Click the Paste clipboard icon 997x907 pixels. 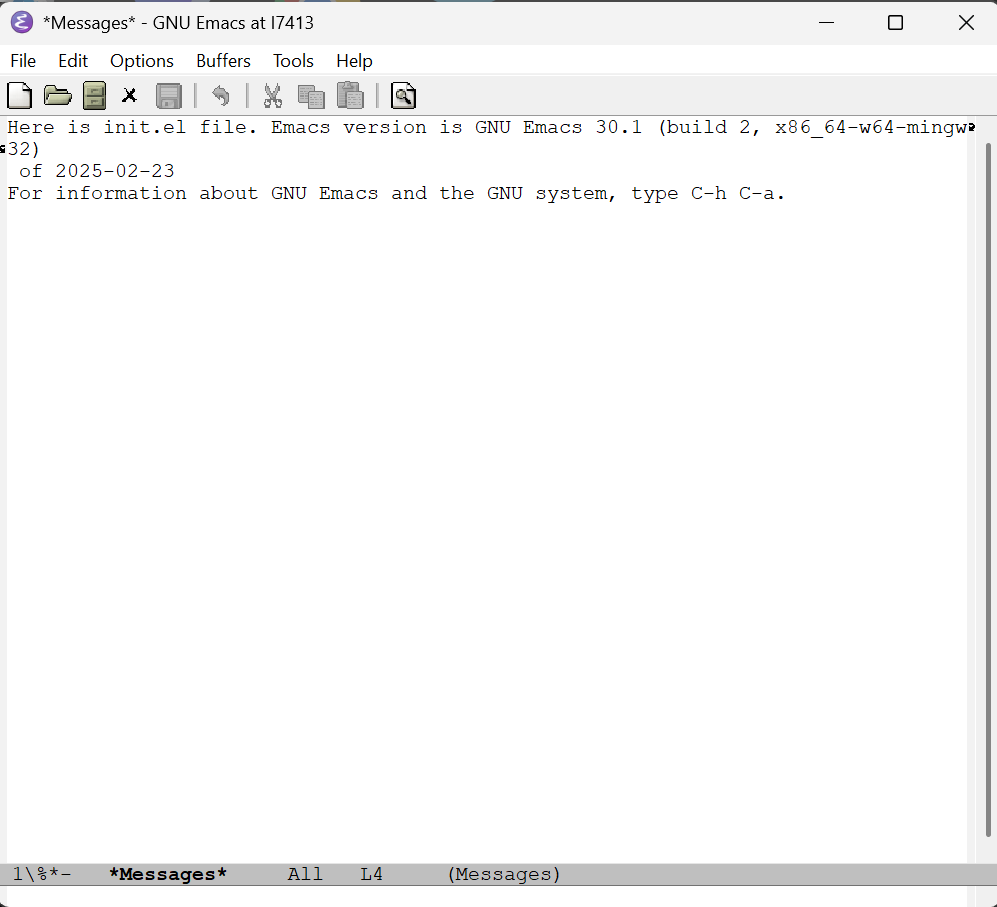pos(349,96)
